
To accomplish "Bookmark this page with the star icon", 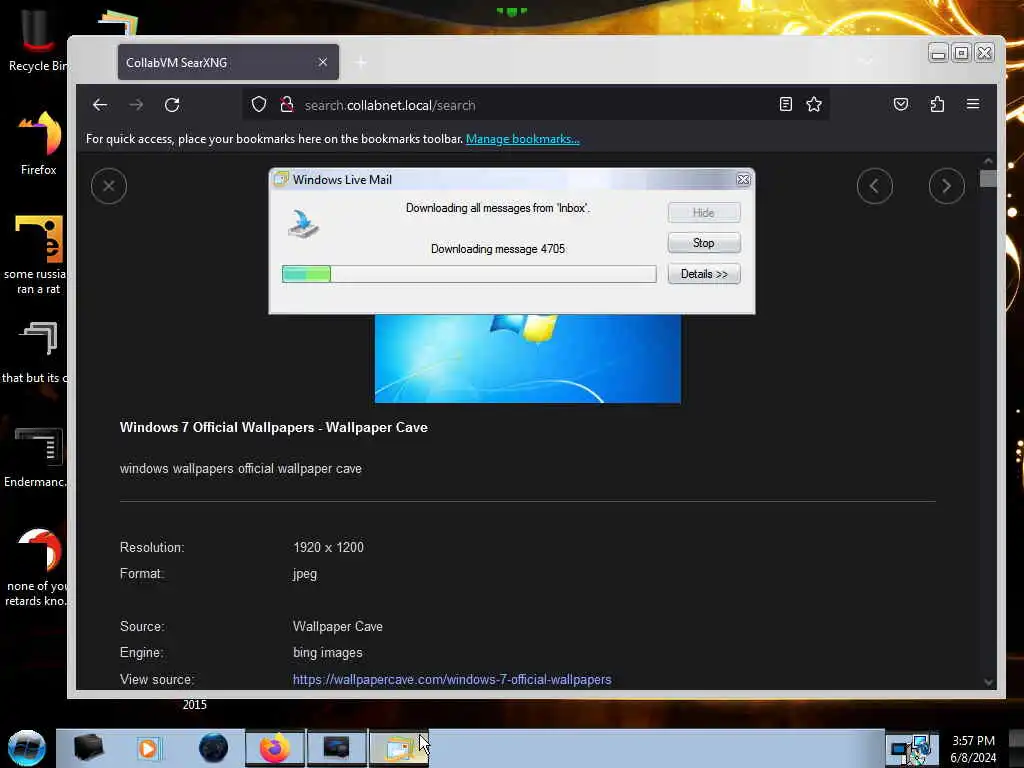I will coord(814,104).
